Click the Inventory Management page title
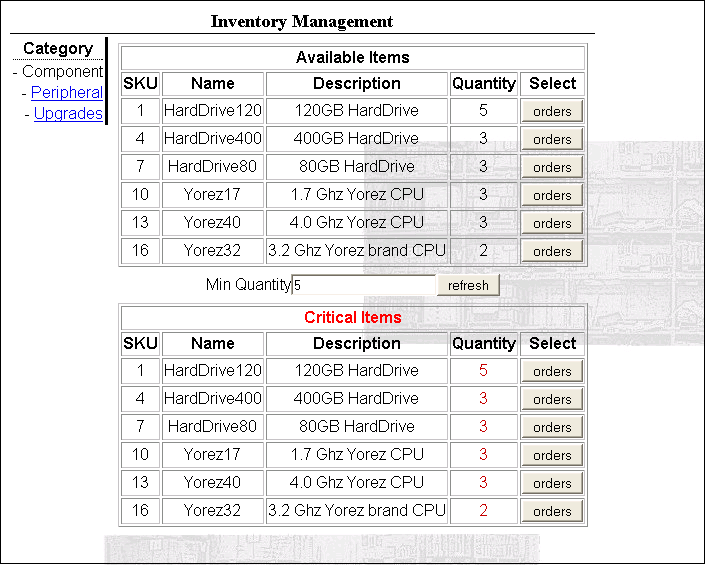Viewport: 705px width, 565px height. [302, 22]
